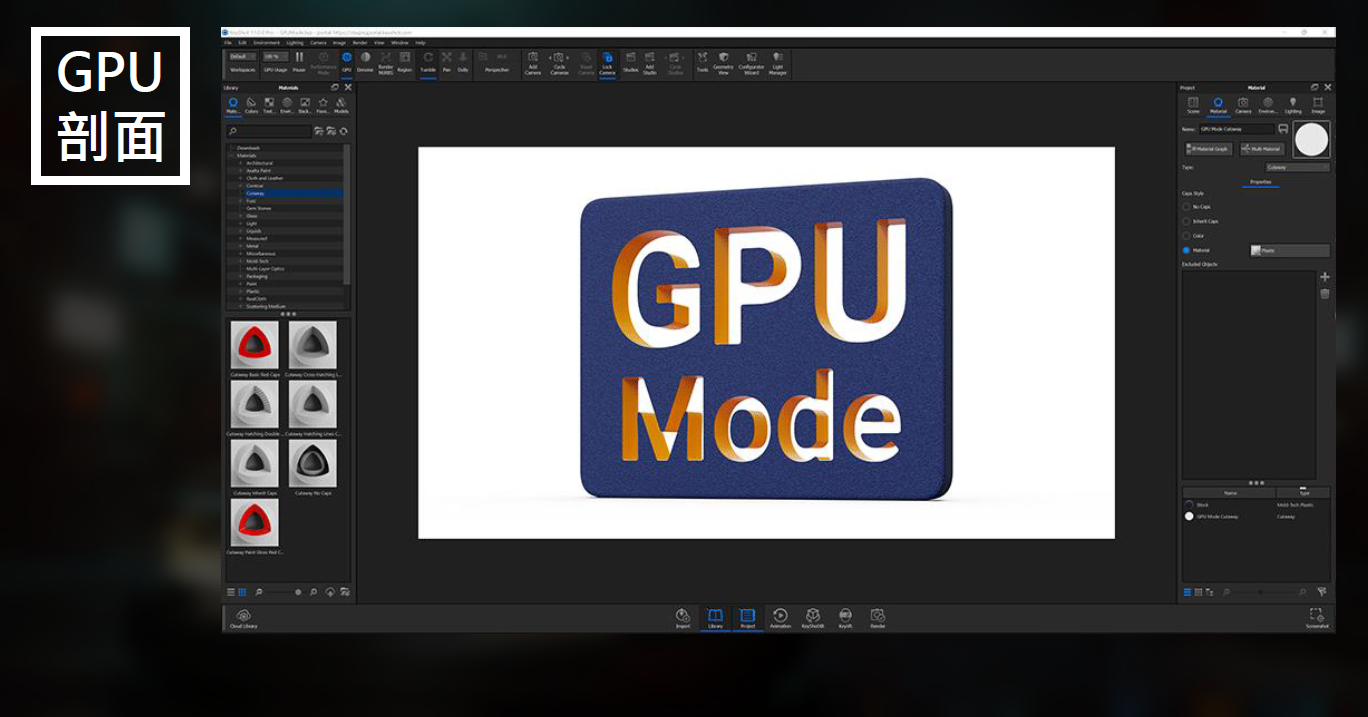The height and width of the screenshot is (717, 1368).
Task: Expand the Glass materials folder
Action: pyautogui.click(x=240, y=216)
